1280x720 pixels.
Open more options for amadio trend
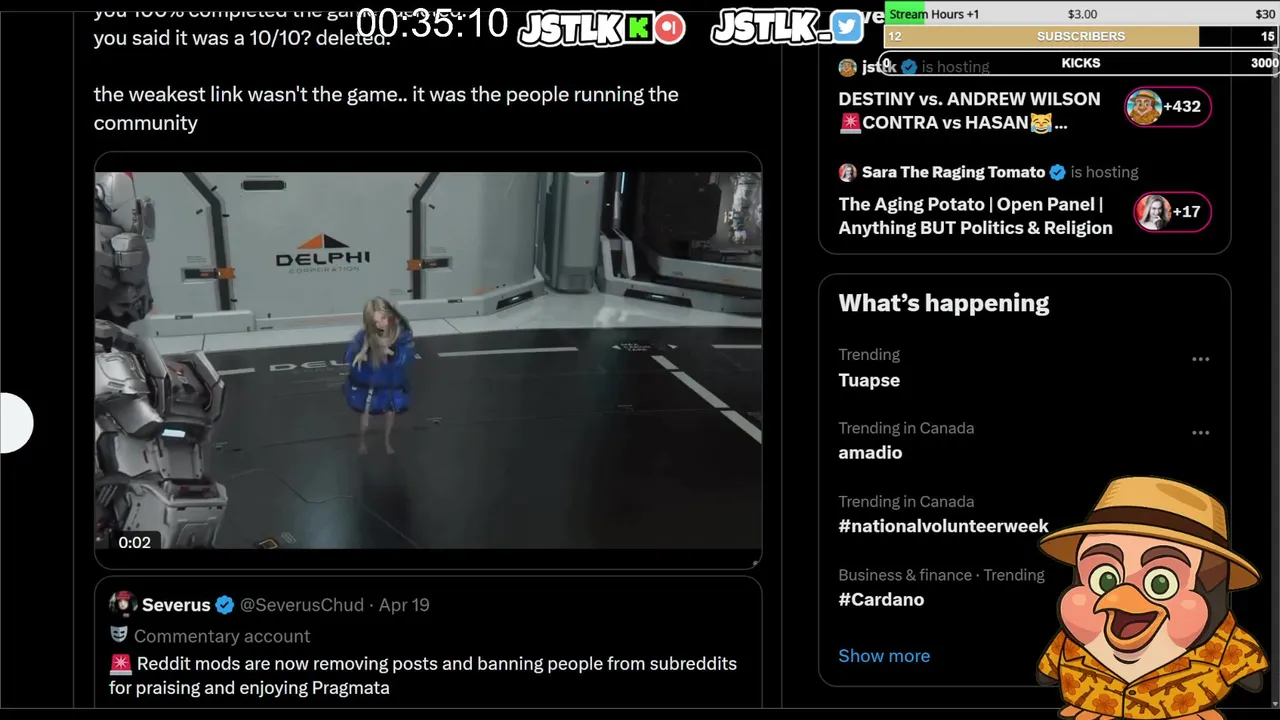click(x=1200, y=433)
